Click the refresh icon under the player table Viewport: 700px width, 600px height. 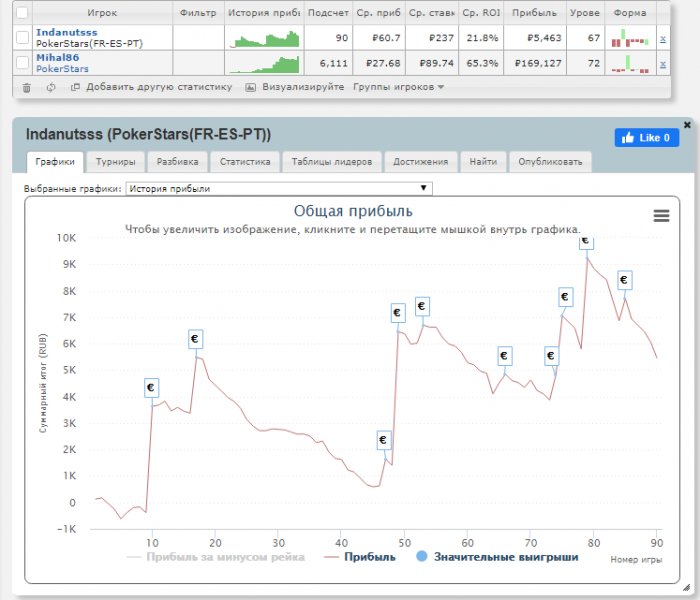coord(51,87)
